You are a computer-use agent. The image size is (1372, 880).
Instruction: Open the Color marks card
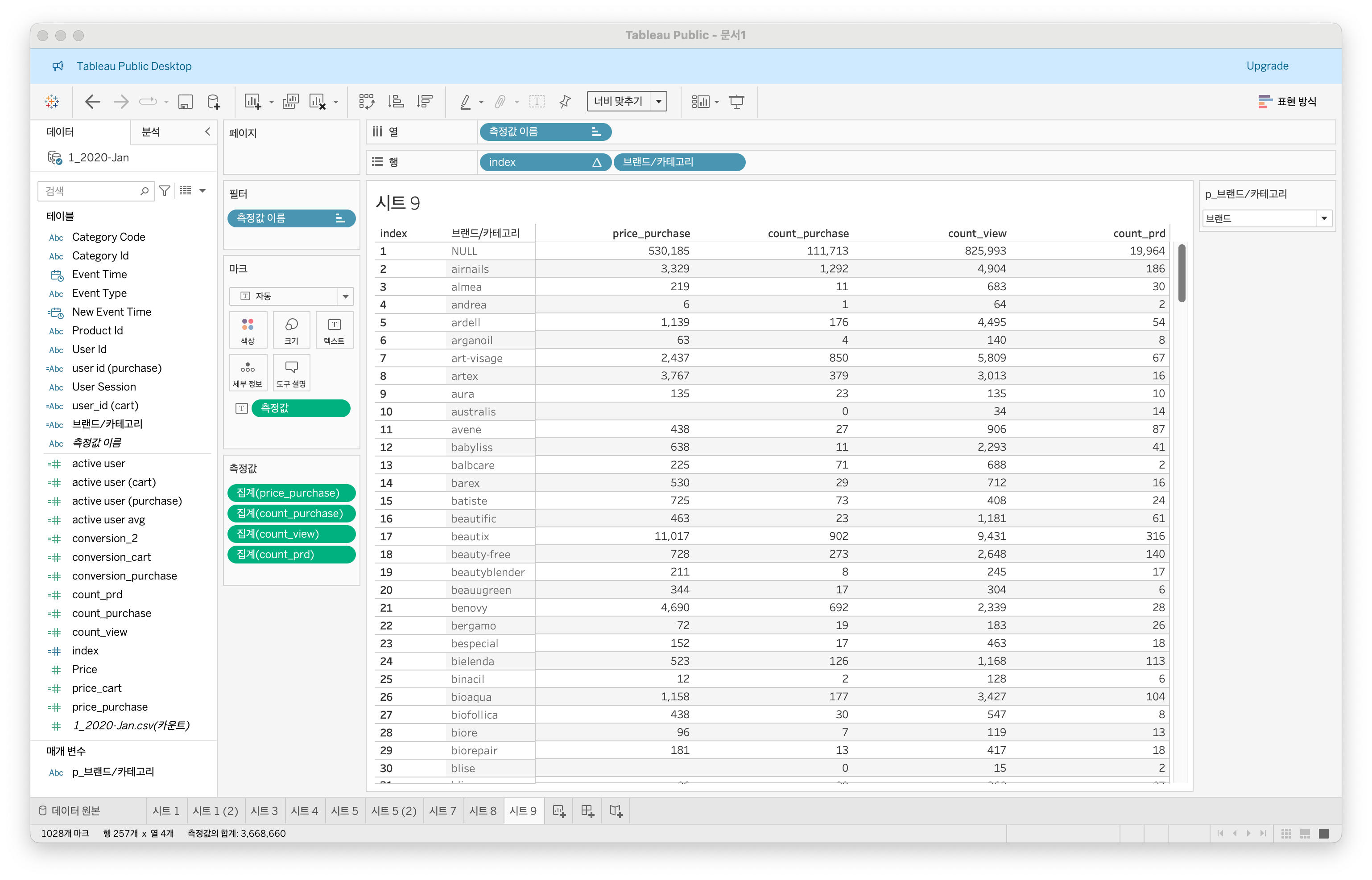(x=248, y=330)
